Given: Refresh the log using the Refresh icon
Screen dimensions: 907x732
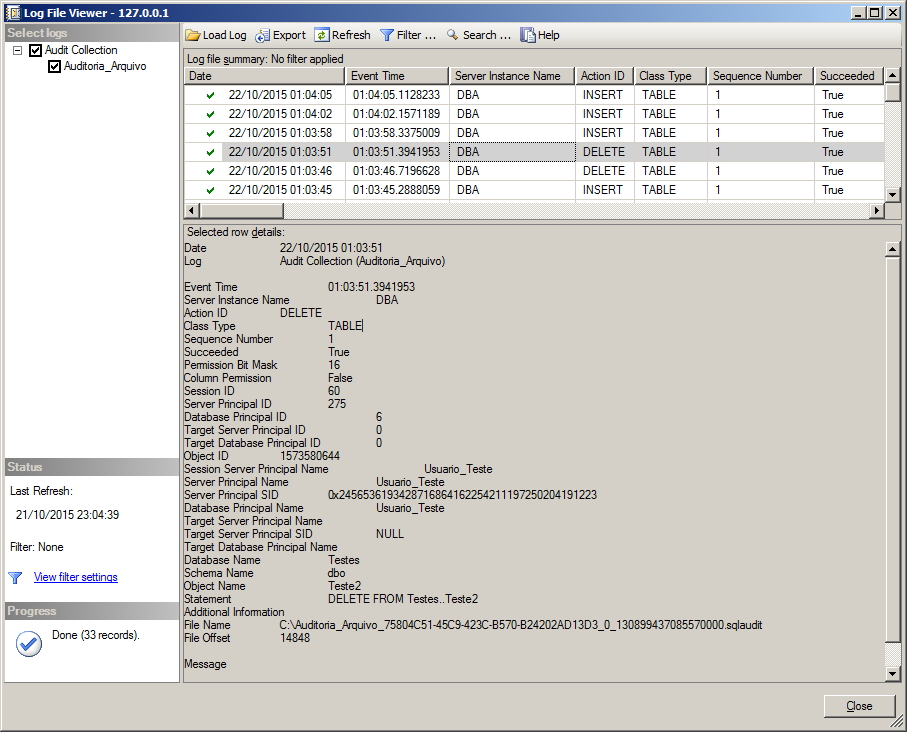Looking at the screenshot, I should tap(320, 35).
